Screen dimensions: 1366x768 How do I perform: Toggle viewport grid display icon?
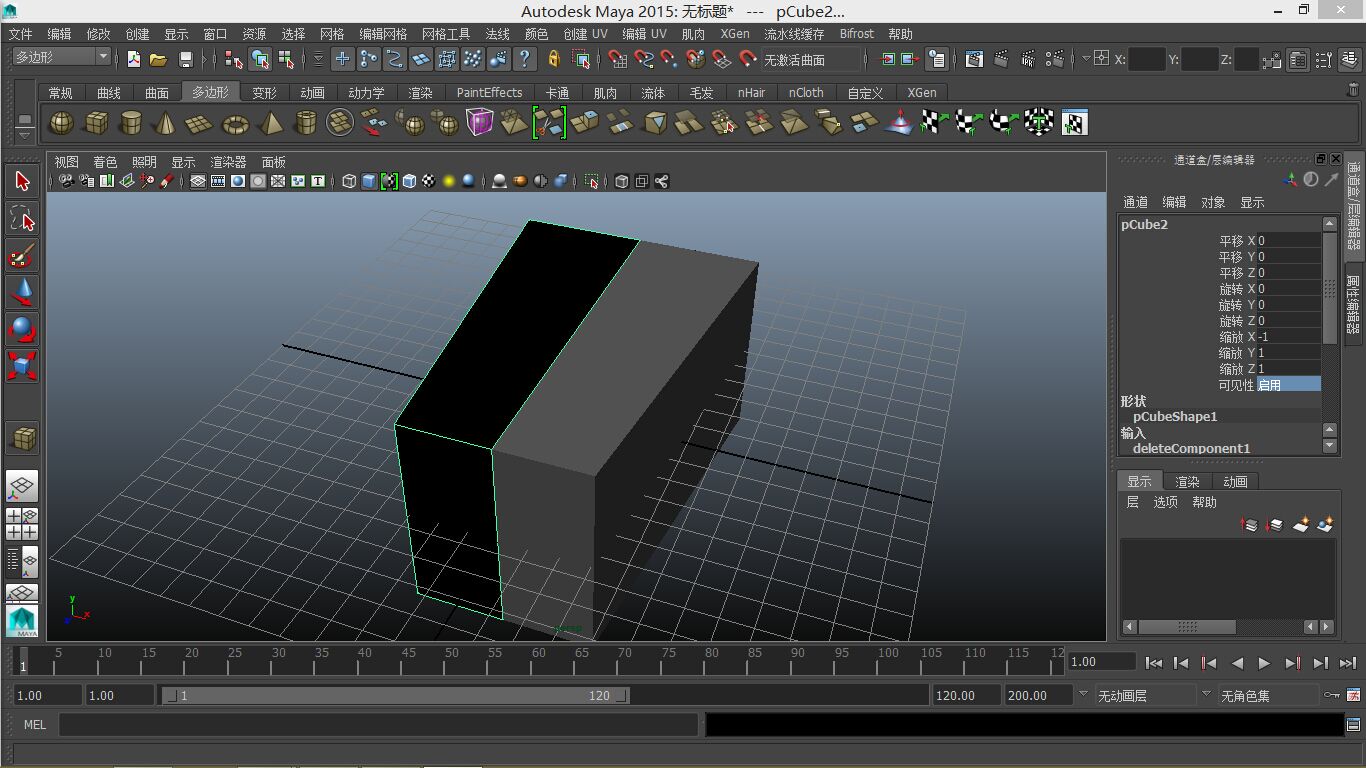click(198, 181)
